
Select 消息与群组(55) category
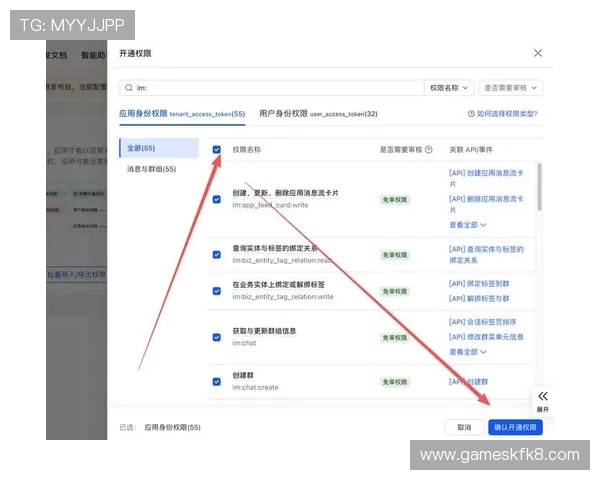[152, 169]
